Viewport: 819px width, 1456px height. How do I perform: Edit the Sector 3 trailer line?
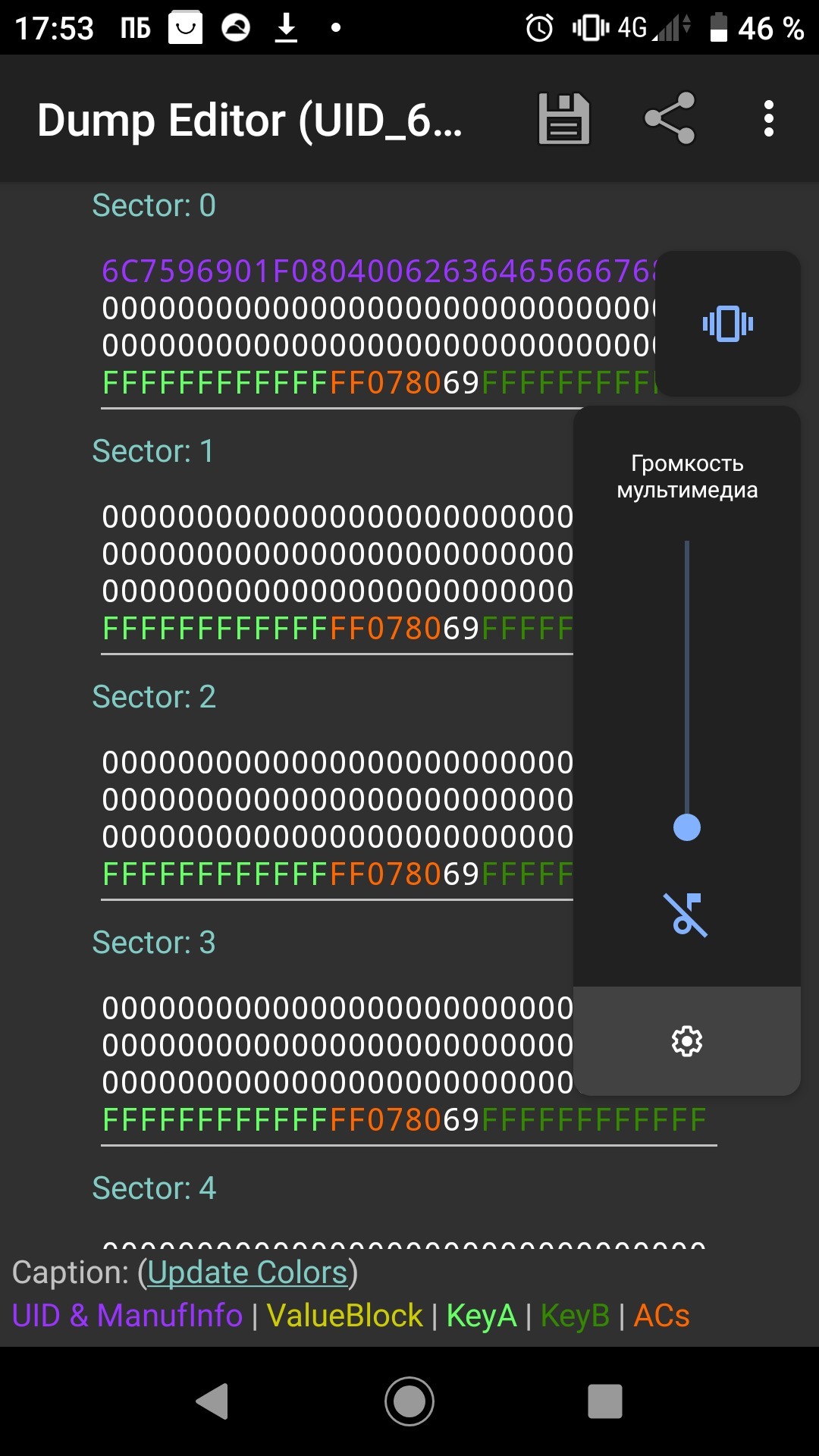pyautogui.click(x=403, y=1120)
